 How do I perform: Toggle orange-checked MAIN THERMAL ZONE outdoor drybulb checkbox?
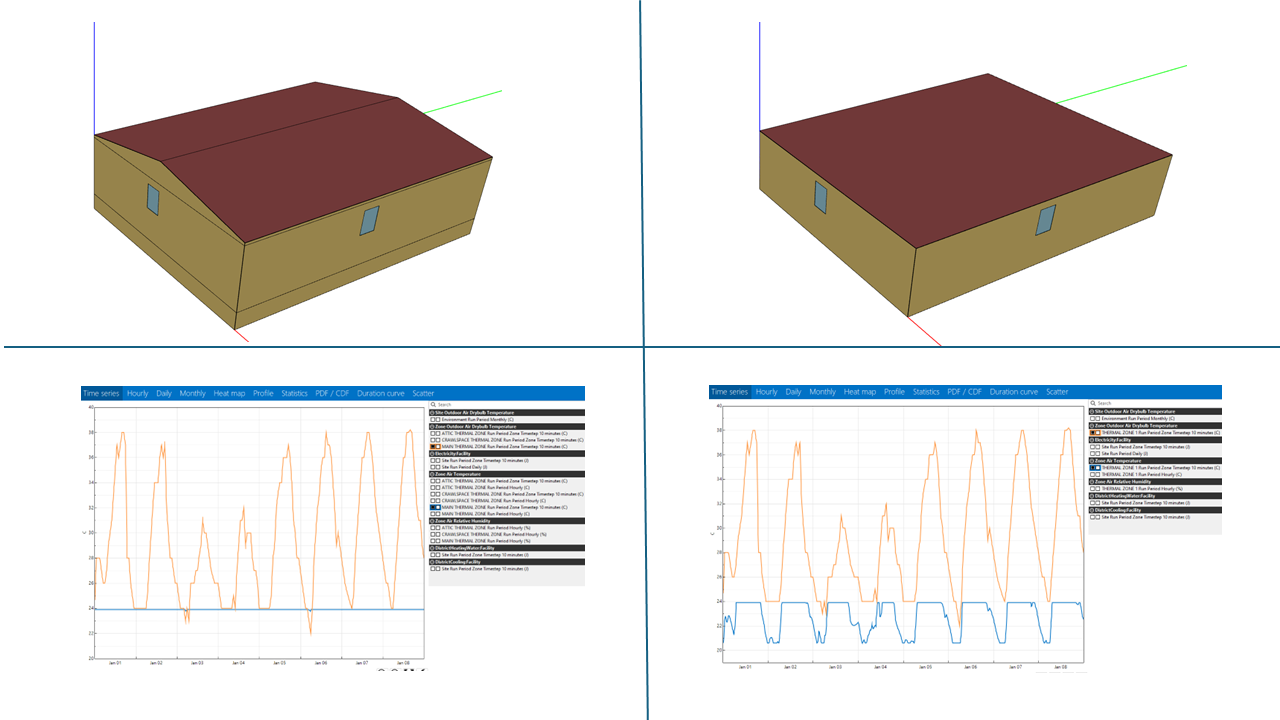(433, 446)
